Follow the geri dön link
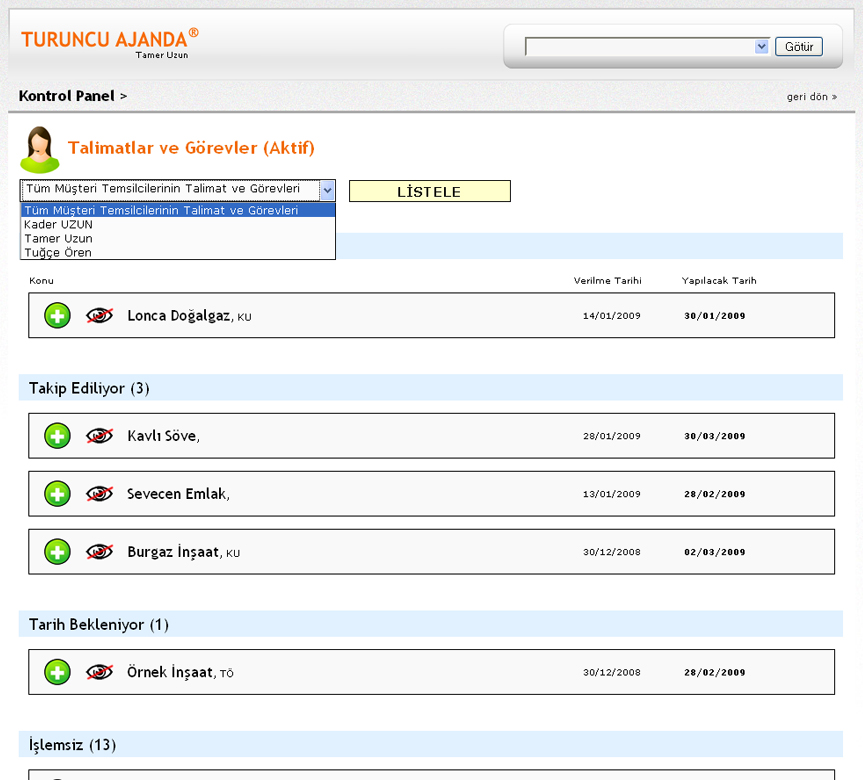This screenshot has width=863, height=780. 812,97
